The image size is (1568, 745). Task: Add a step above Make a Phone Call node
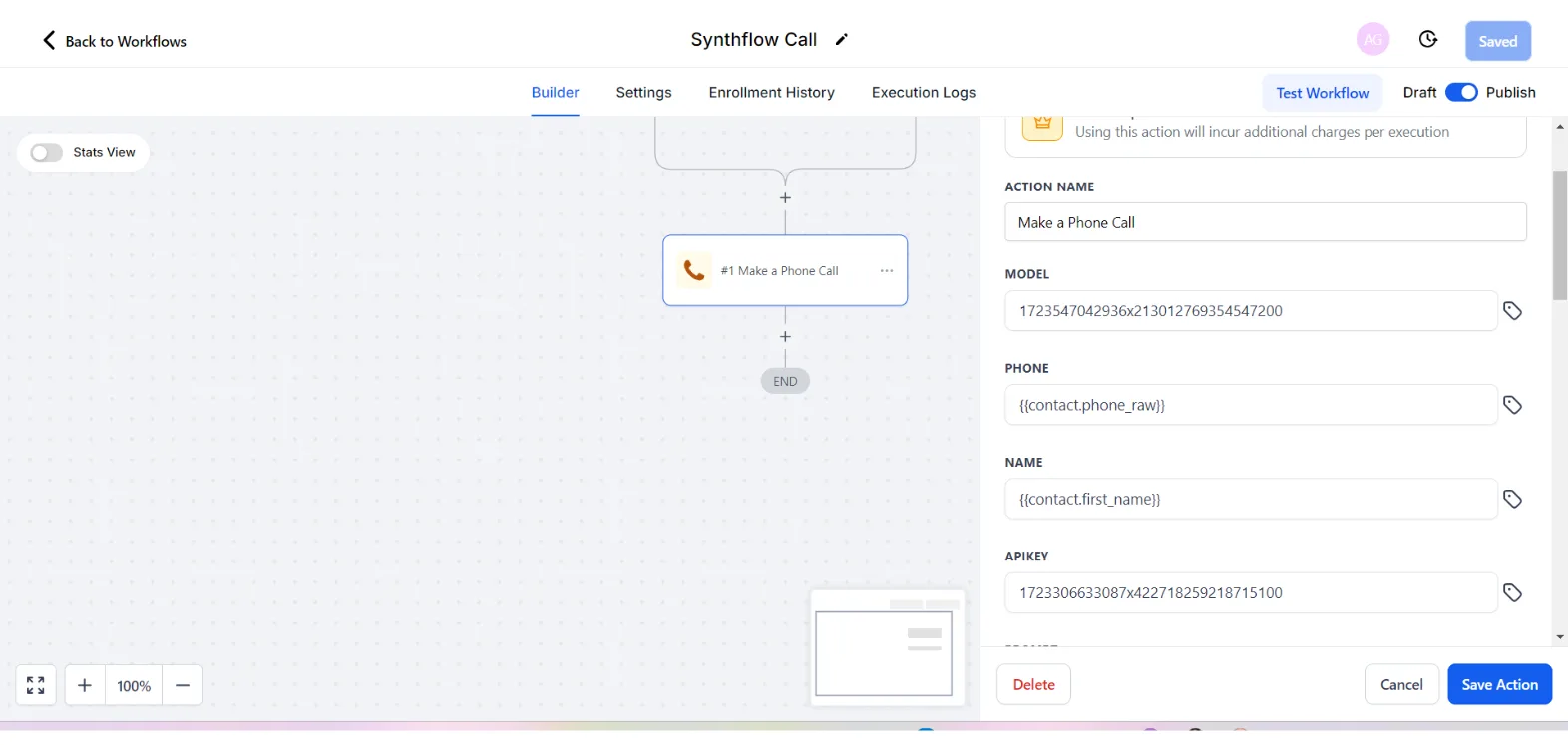(785, 197)
